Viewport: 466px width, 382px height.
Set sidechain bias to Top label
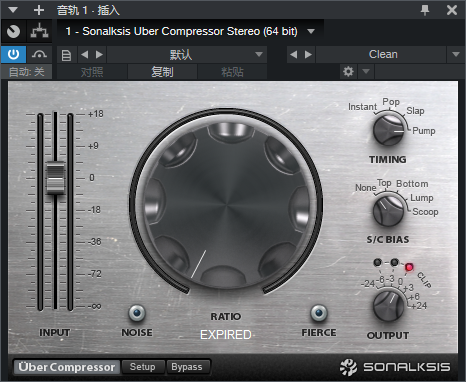pyautogui.click(x=384, y=183)
